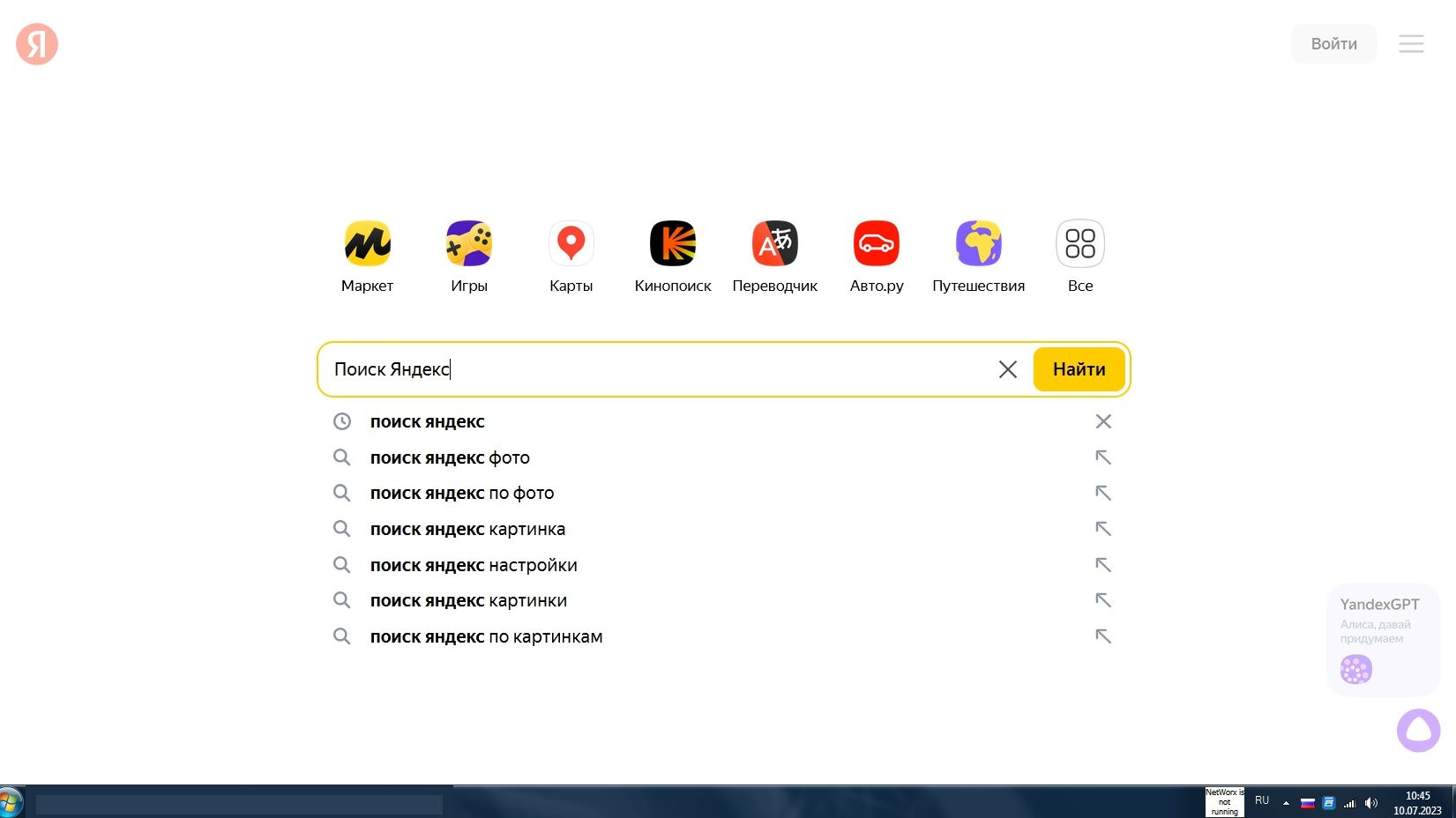Click the Войти login button
The image size is (1456, 818).
1333,44
